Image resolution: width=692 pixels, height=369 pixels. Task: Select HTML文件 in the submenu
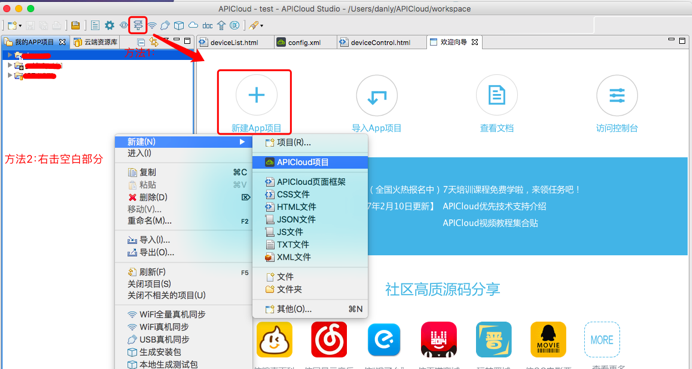[310, 207]
